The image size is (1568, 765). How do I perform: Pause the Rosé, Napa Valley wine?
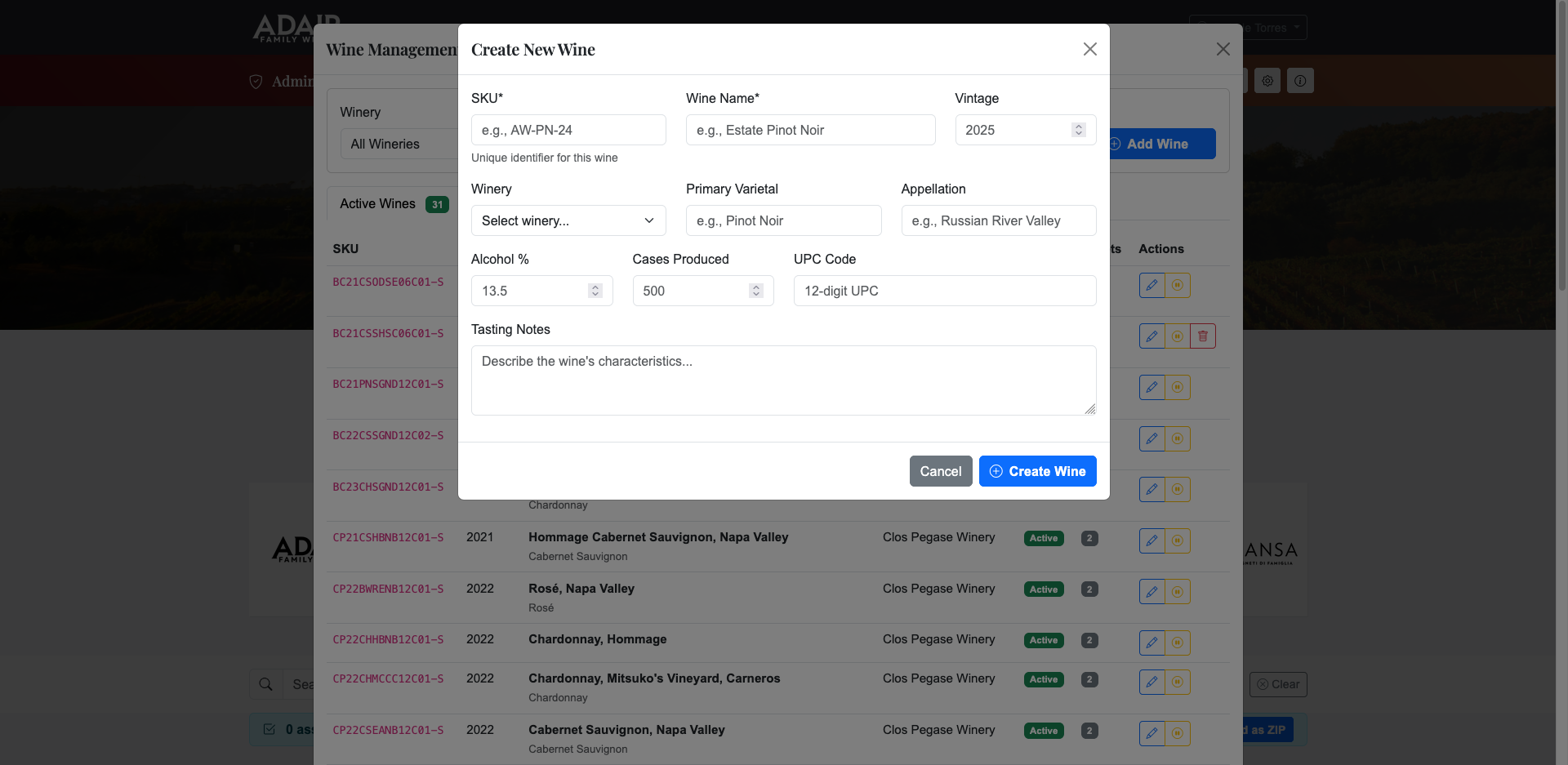(1177, 591)
